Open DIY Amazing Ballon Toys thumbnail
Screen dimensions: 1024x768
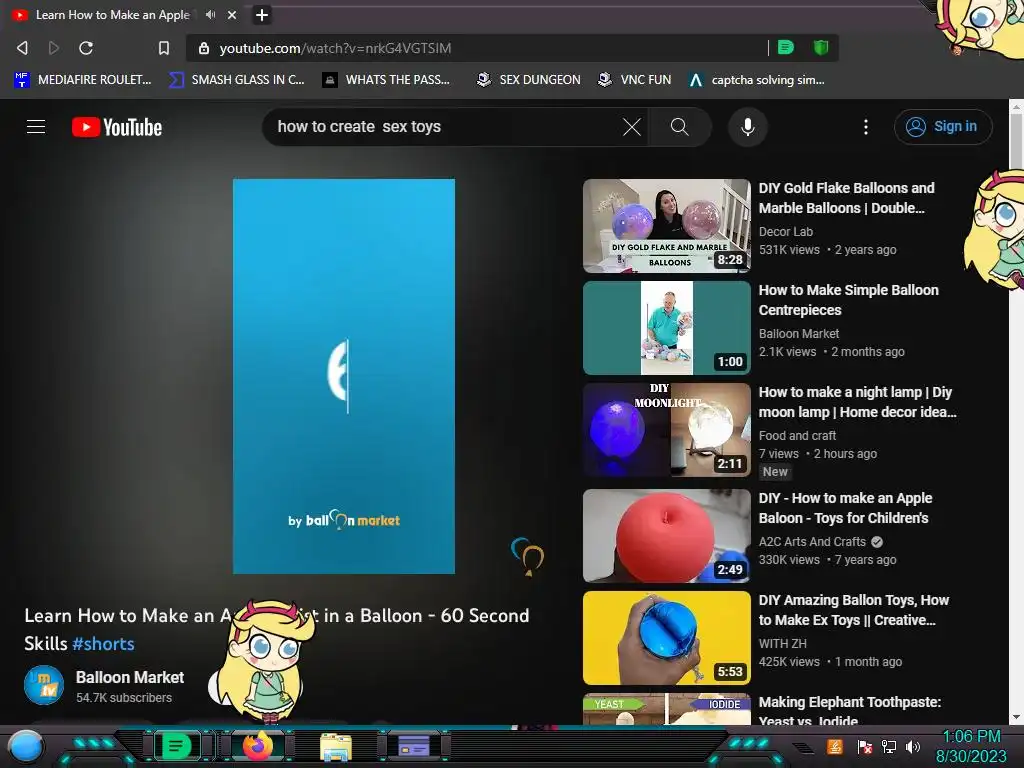[x=666, y=638]
